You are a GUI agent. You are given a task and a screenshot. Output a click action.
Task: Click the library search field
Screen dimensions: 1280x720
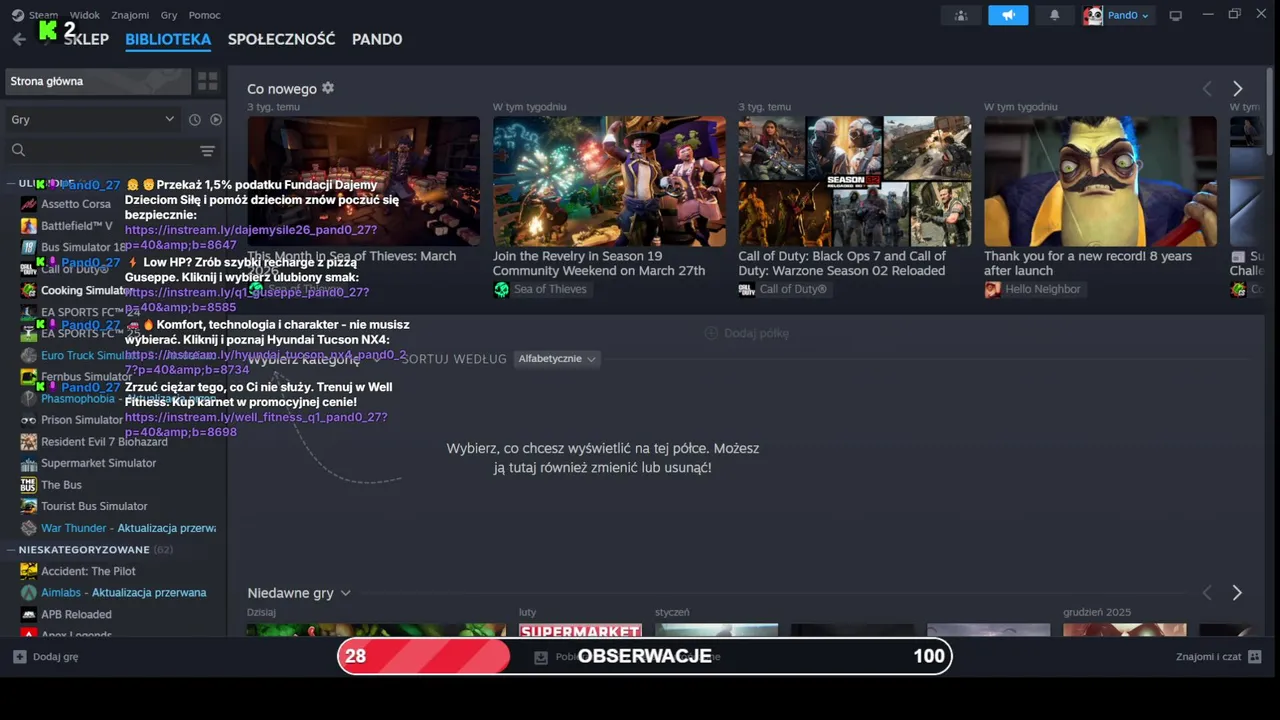pos(100,151)
